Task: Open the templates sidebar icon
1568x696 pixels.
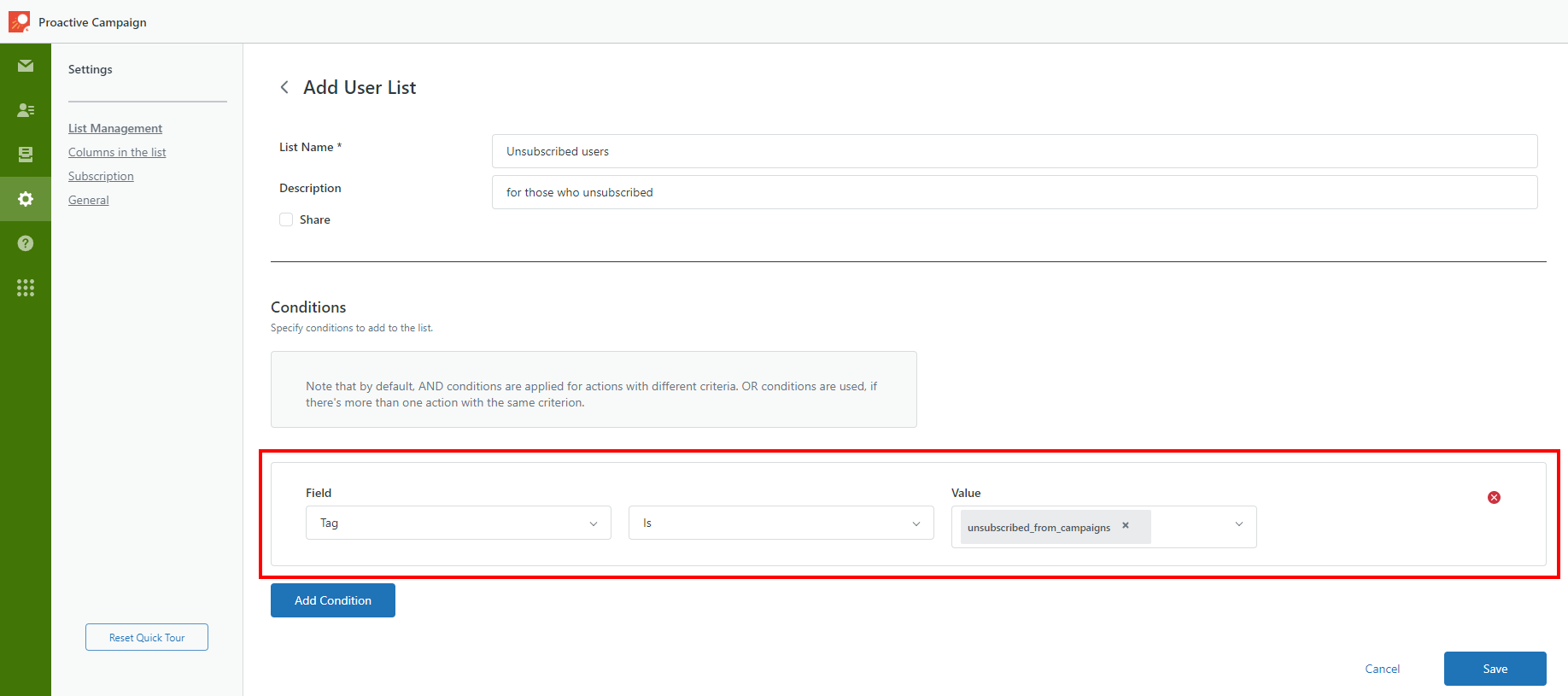Action: pos(26,155)
